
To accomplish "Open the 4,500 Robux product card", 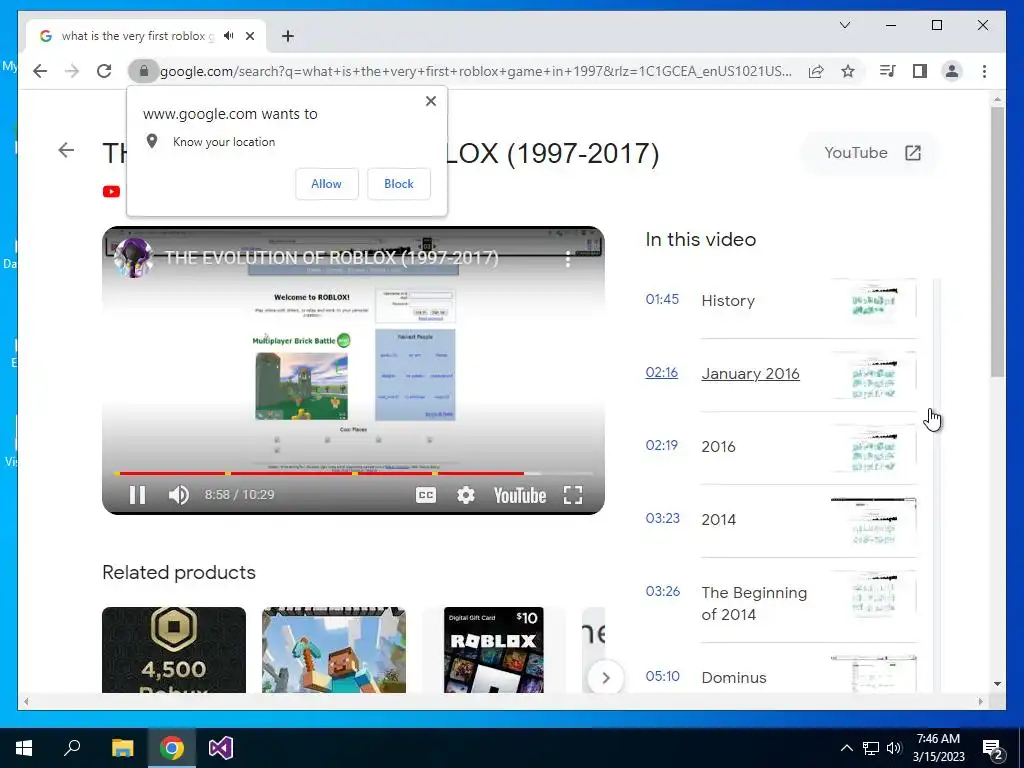I will tap(174, 650).
